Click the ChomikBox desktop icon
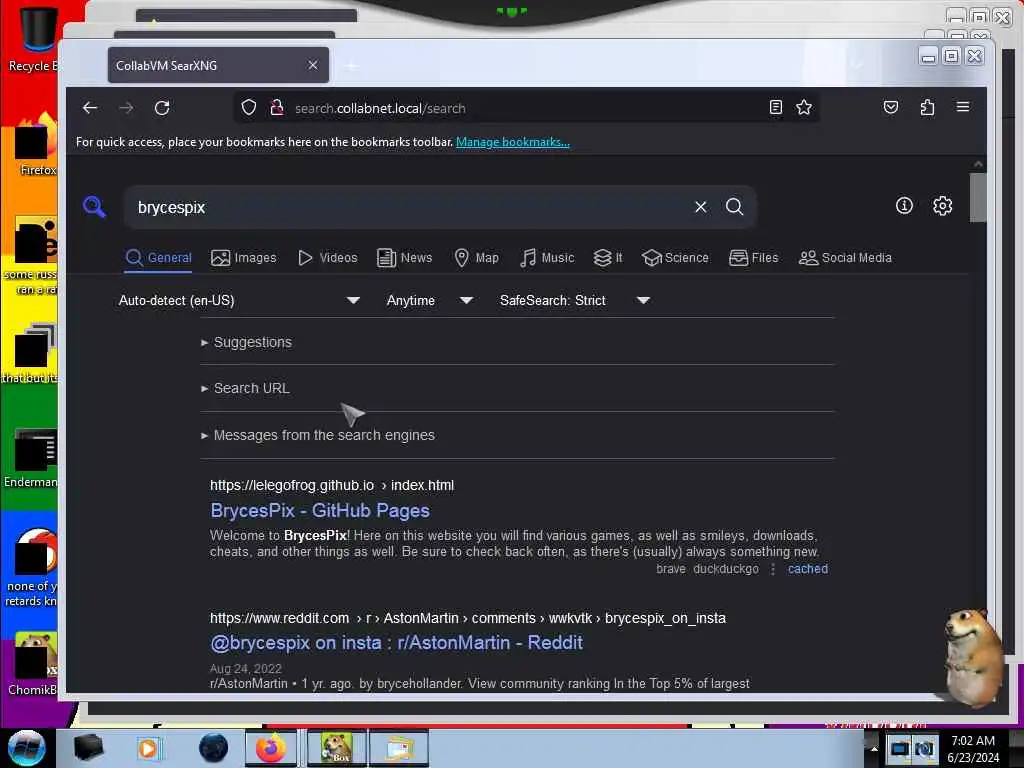This screenshot has width=1024, height=768. [33, 663]
